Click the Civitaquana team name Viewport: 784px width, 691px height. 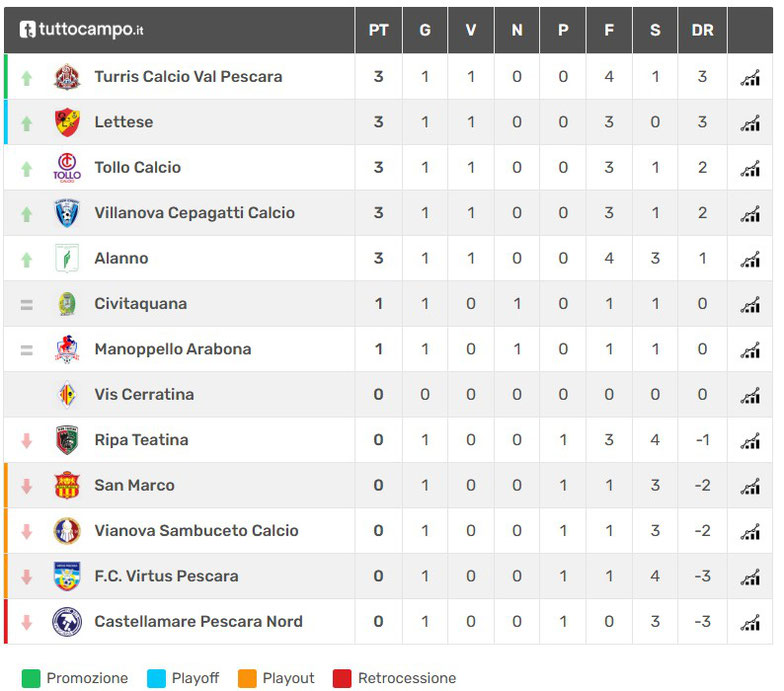pyautogui.click(x=140, y=304)
